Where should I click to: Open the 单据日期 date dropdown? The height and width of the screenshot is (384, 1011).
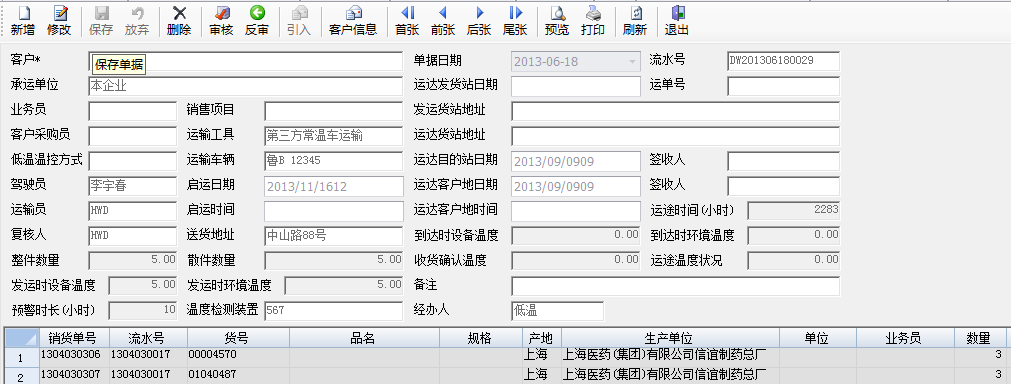point(633,61)
